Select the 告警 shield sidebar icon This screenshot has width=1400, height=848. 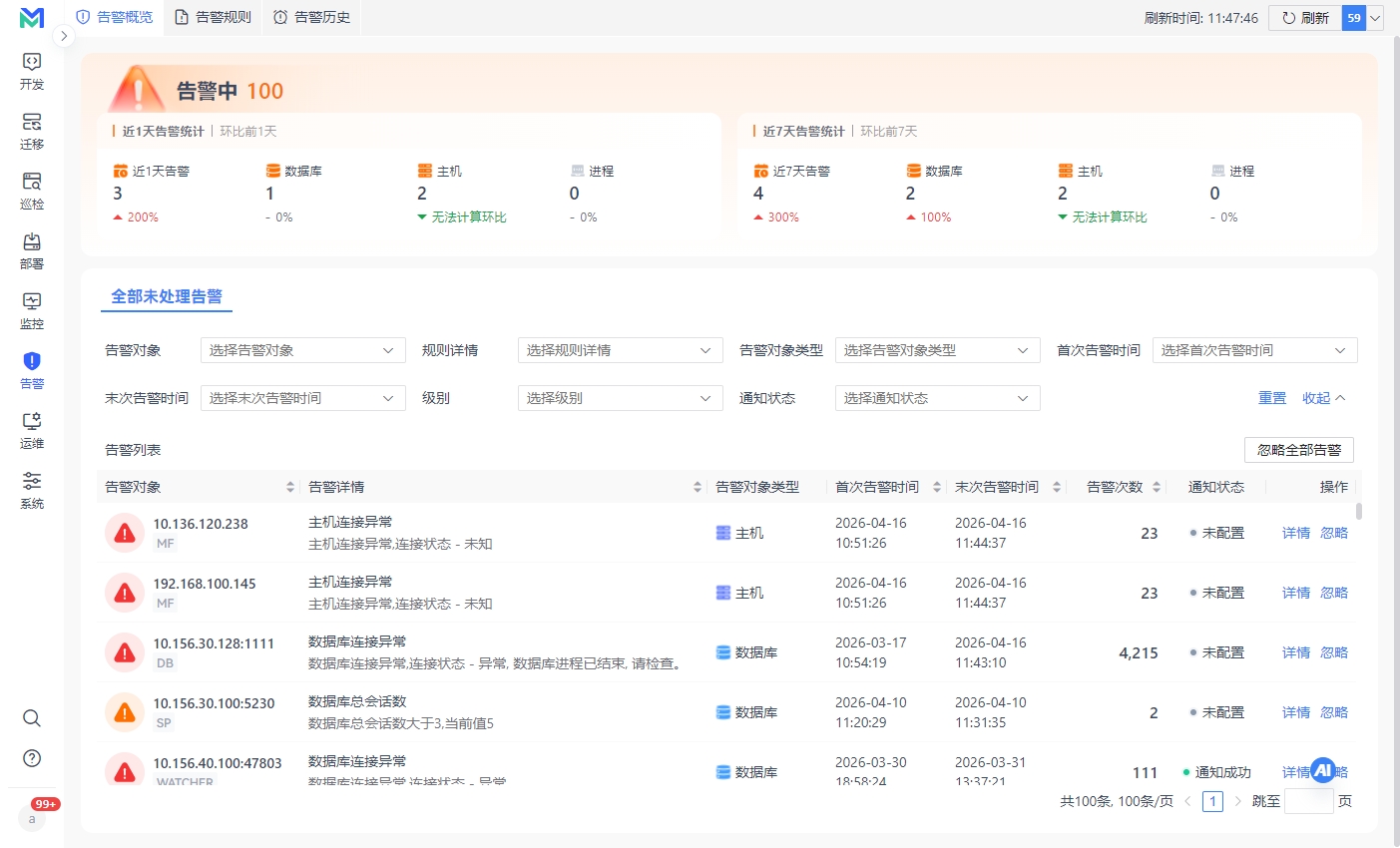(x=32, y=370)
